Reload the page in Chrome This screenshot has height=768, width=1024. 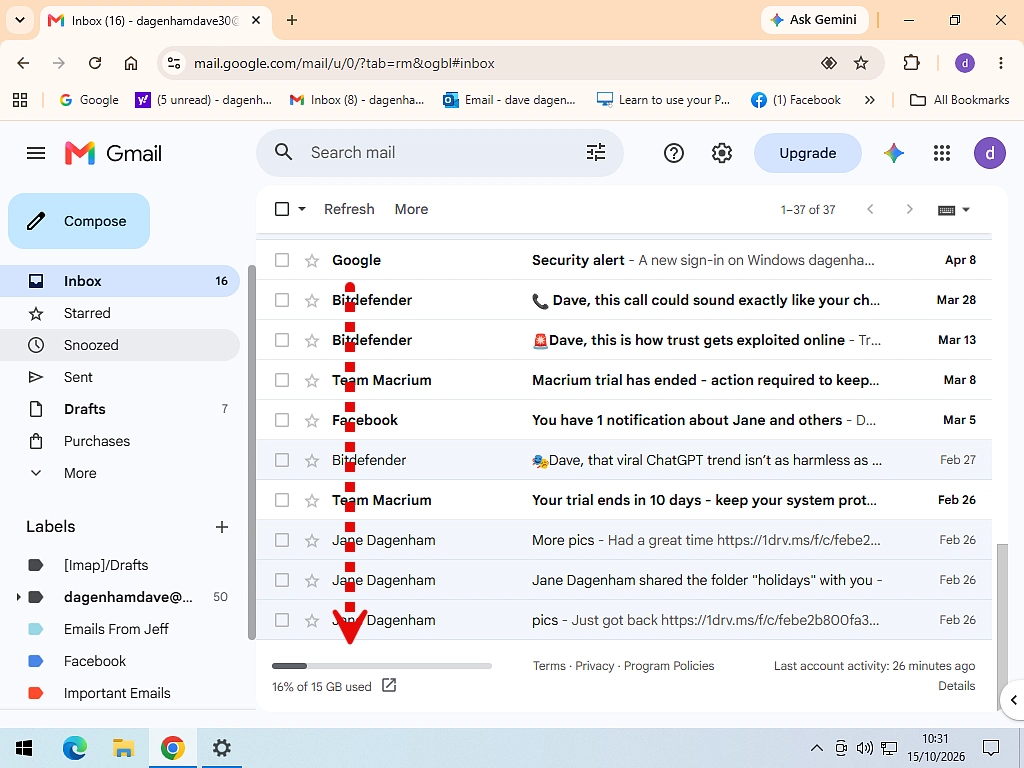tap(95, 63)
